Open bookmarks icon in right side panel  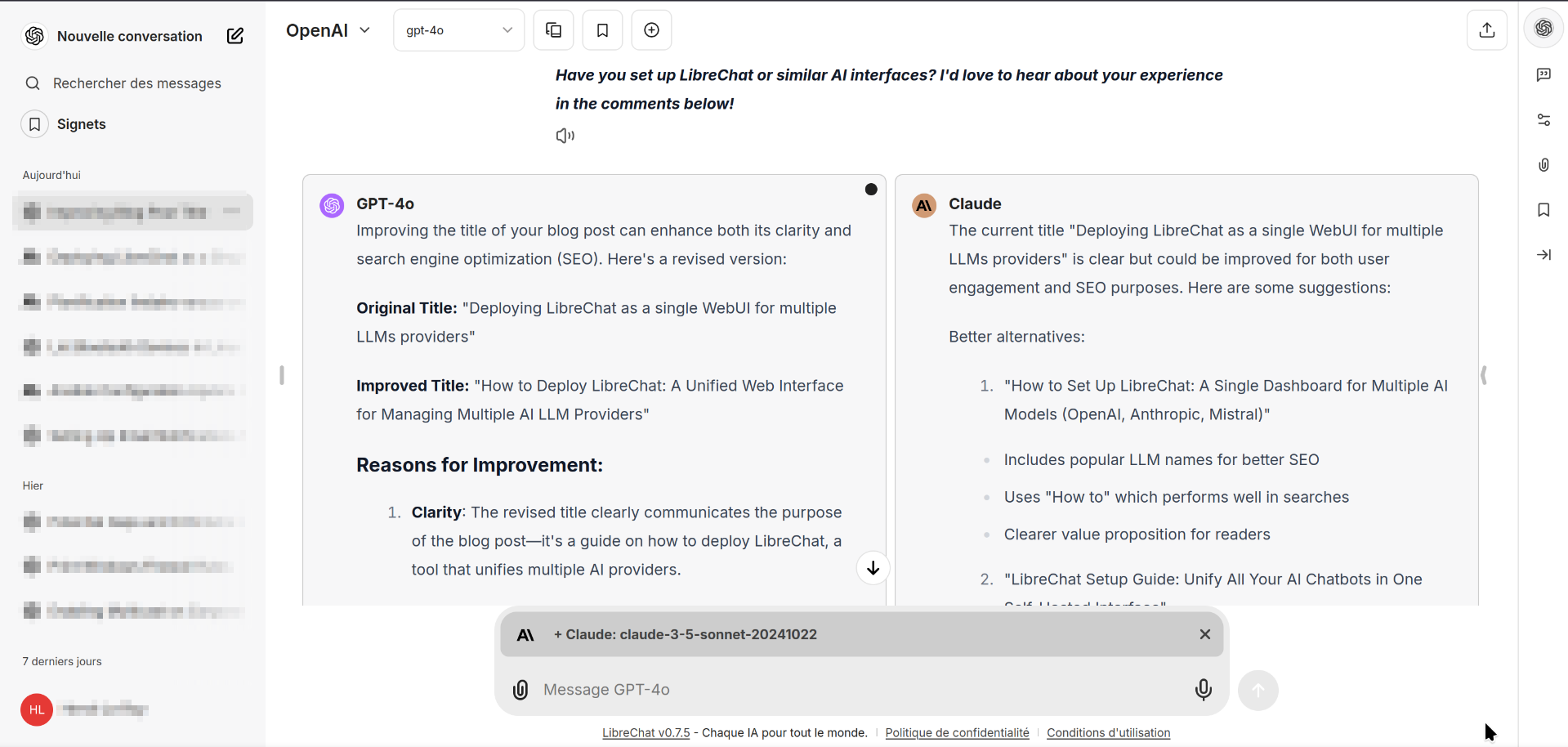point(1543,210)
